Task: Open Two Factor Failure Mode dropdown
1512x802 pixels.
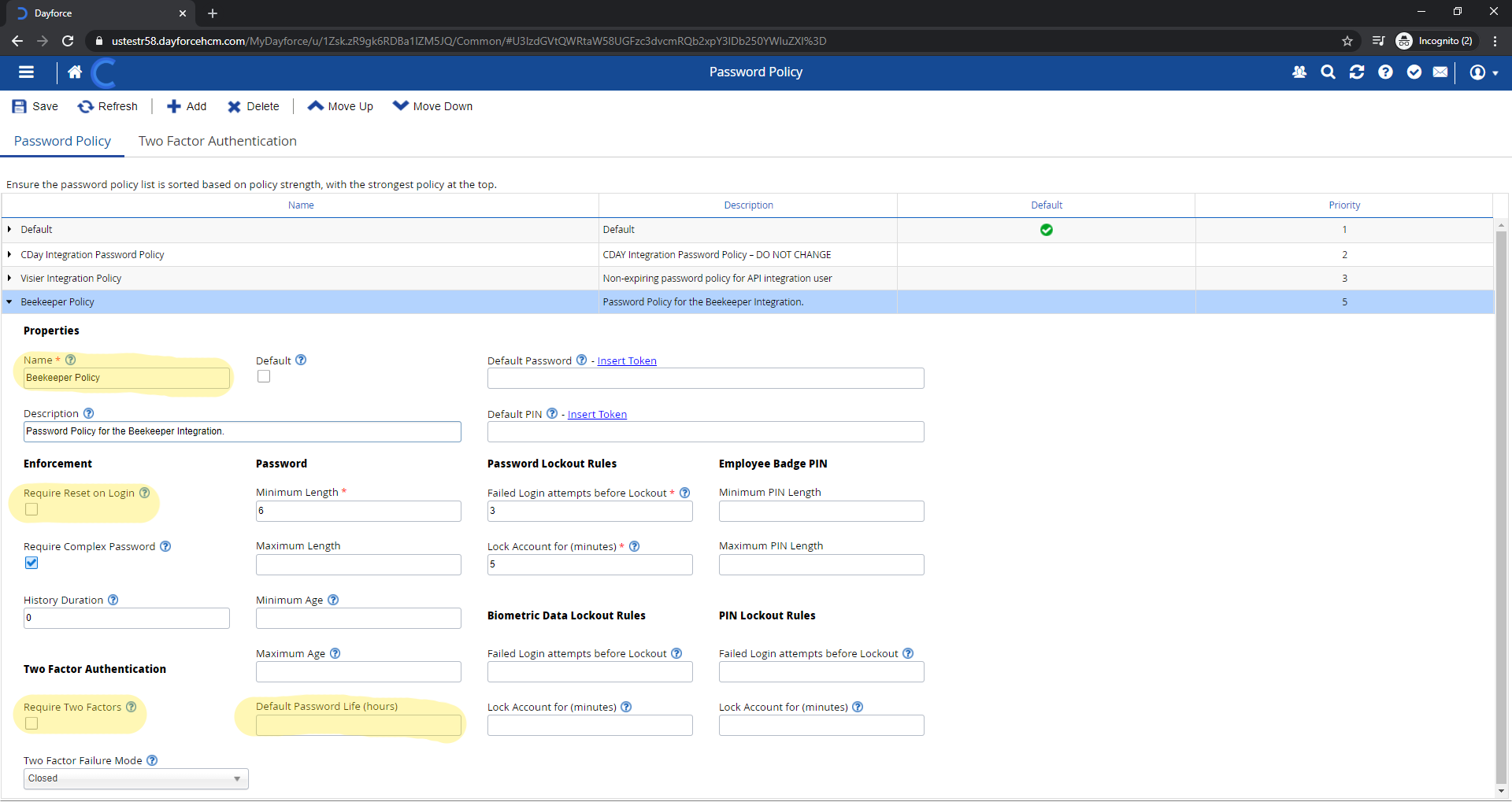Action: point(136,778)
